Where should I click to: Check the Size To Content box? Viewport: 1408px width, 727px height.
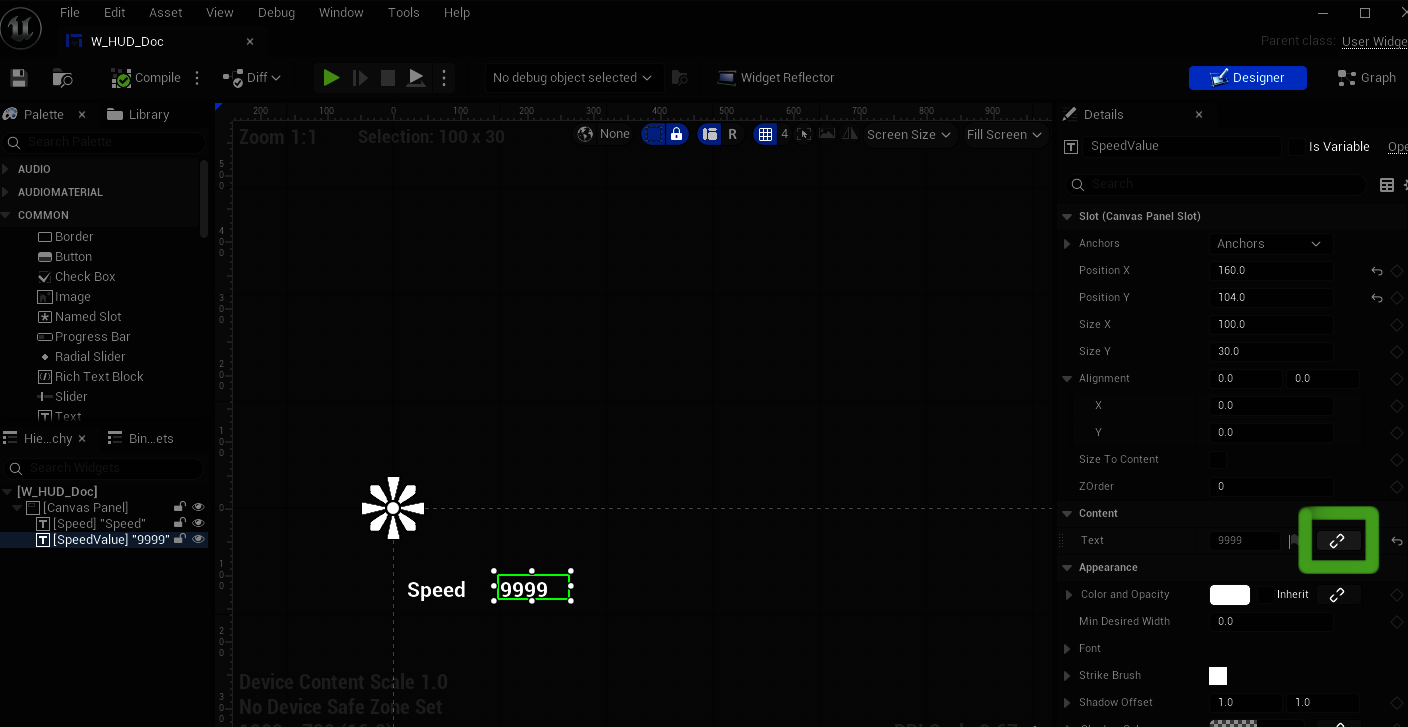1218,460
